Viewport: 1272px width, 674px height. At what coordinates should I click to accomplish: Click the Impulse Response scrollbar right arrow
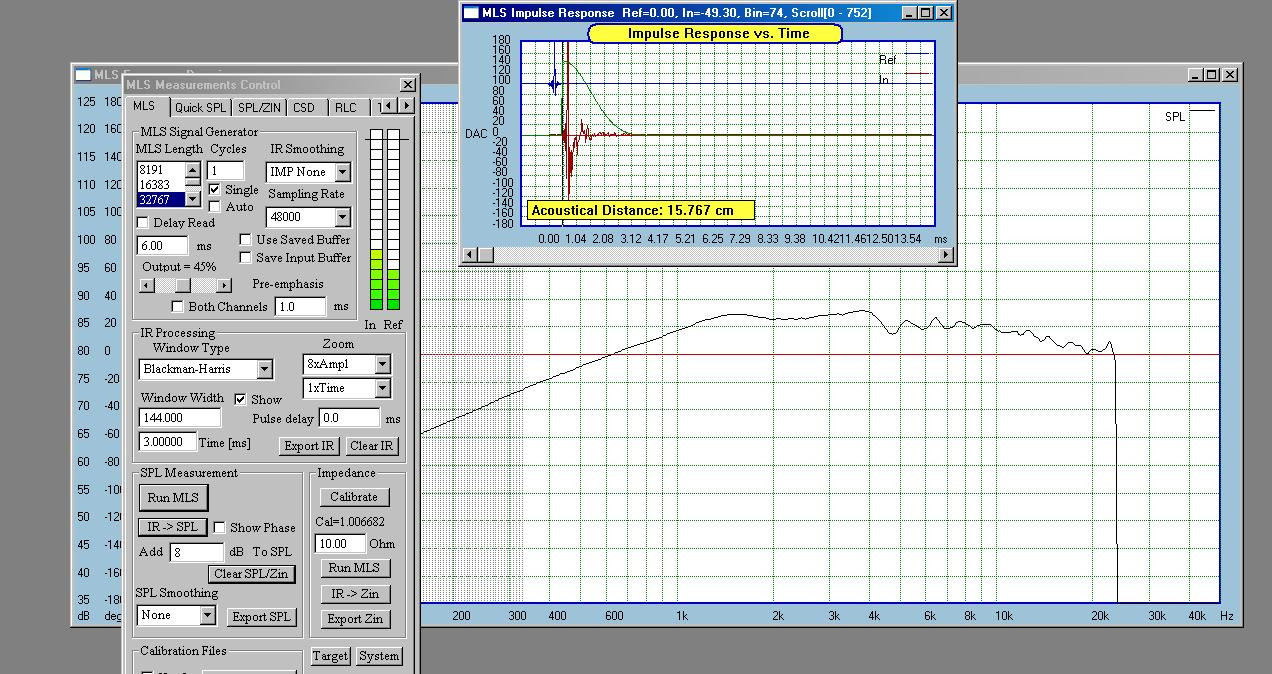click(x=946, y=254)
